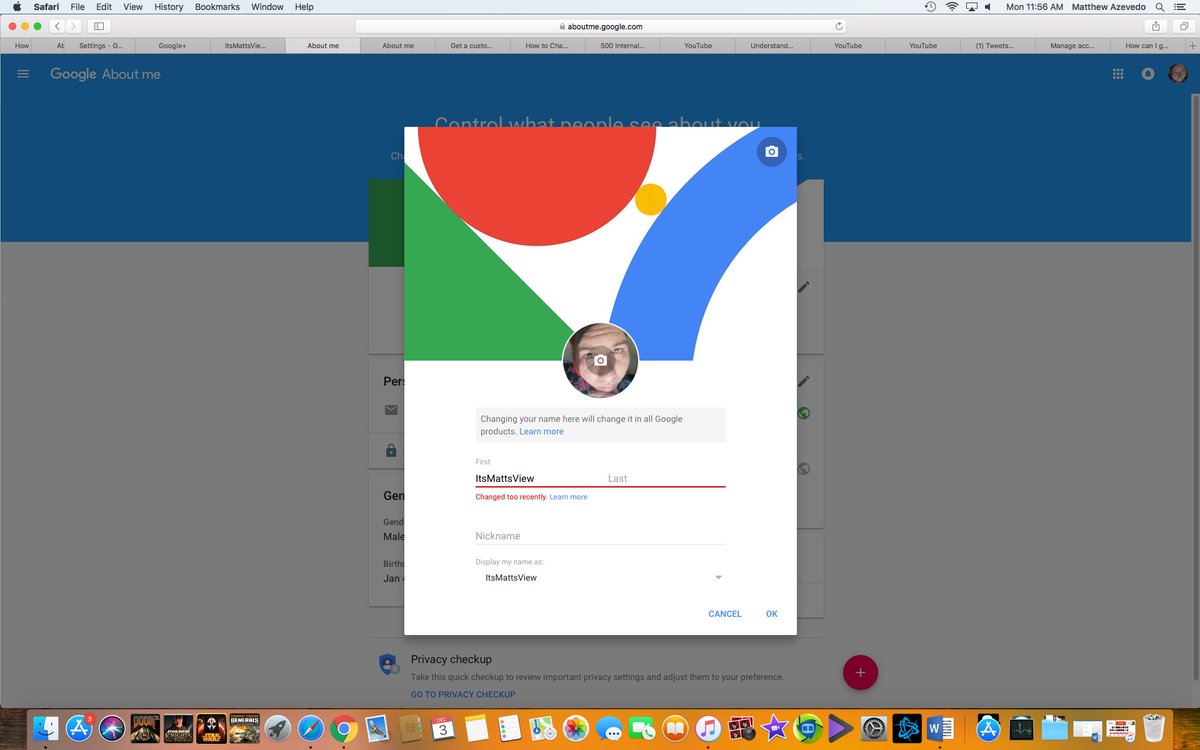
Task: Switch to the Manage acc... tab
Action: [x=1072, y=46]
